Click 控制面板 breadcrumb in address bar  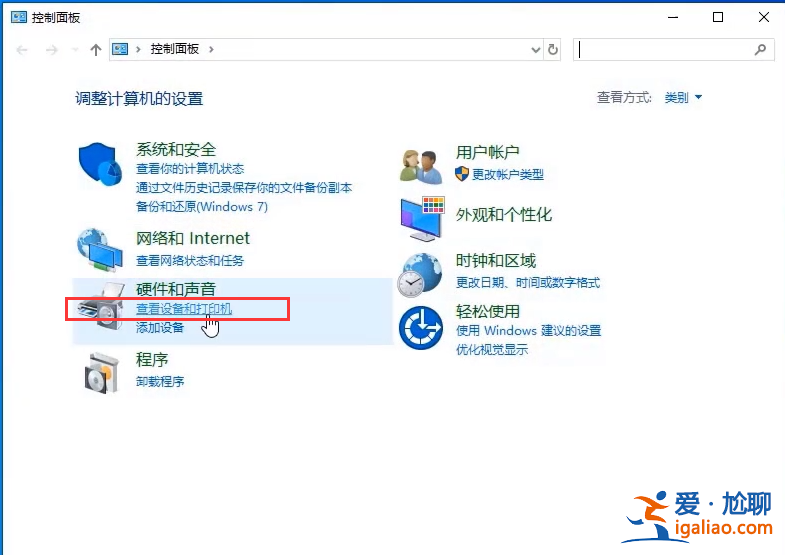click(175, 49)
